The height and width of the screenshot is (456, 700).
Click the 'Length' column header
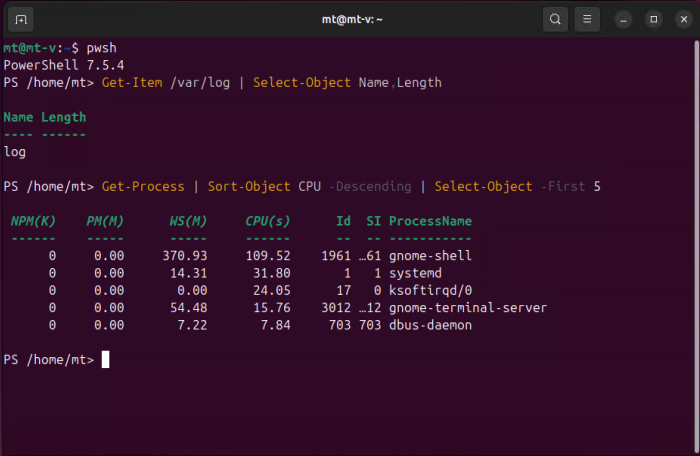[x=63, y=117]
